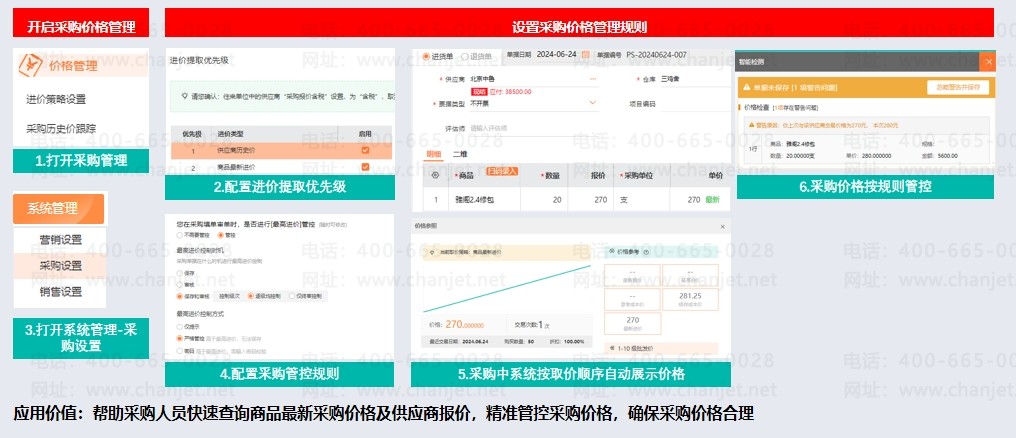Screen dimensions: 1016x438
Task: Switch to 二维 tab
Action: click(x=459, y=154)
